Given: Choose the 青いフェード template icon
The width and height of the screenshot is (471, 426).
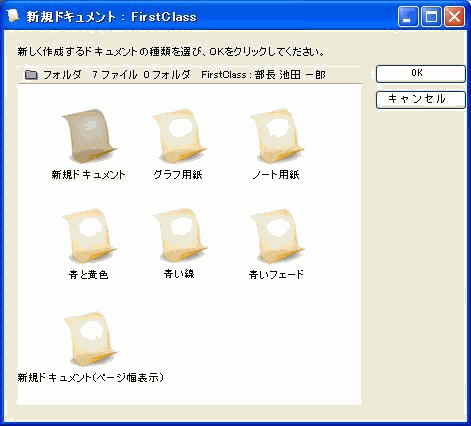Looking at the screenshot, I should 276,236.
